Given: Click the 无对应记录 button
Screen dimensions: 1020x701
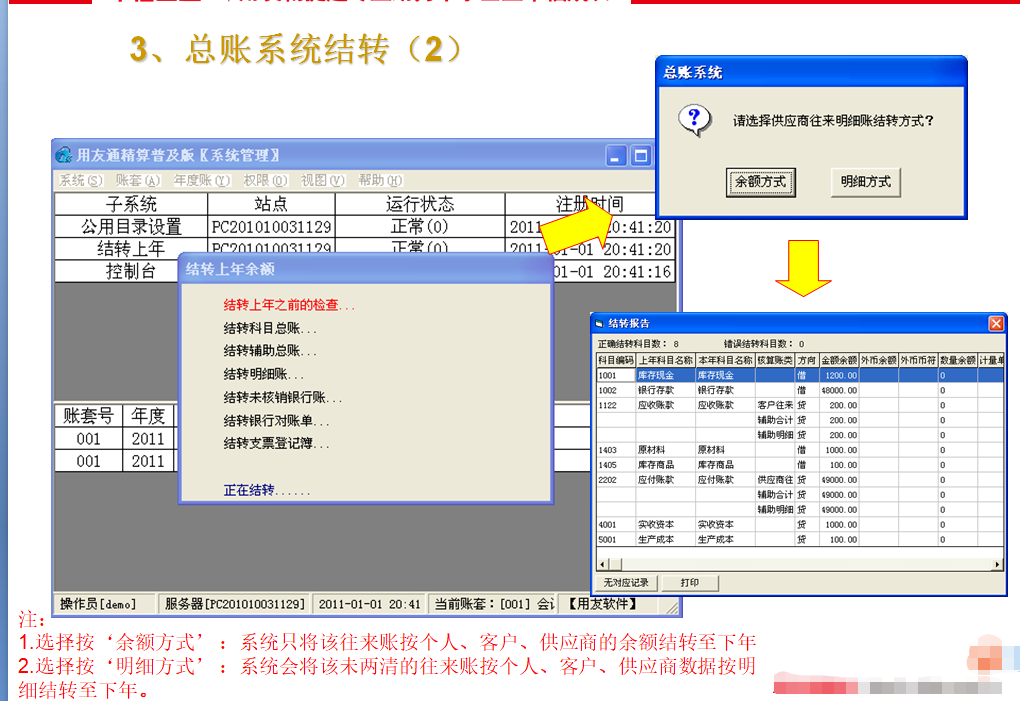Looking at the screenshot, I should pos(626,583).
